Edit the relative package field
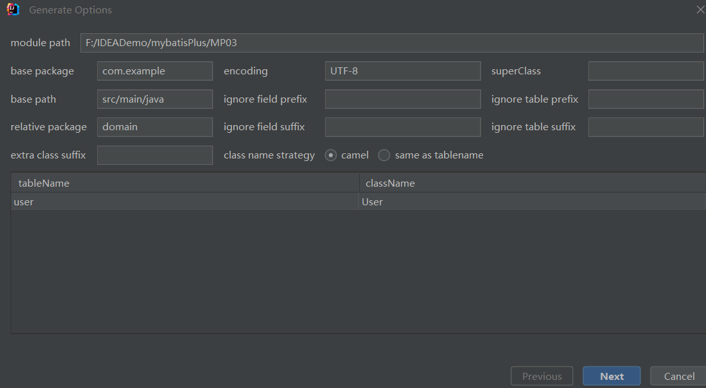The height and width of the screenshot is (388, 706). [x=155, y=127]
